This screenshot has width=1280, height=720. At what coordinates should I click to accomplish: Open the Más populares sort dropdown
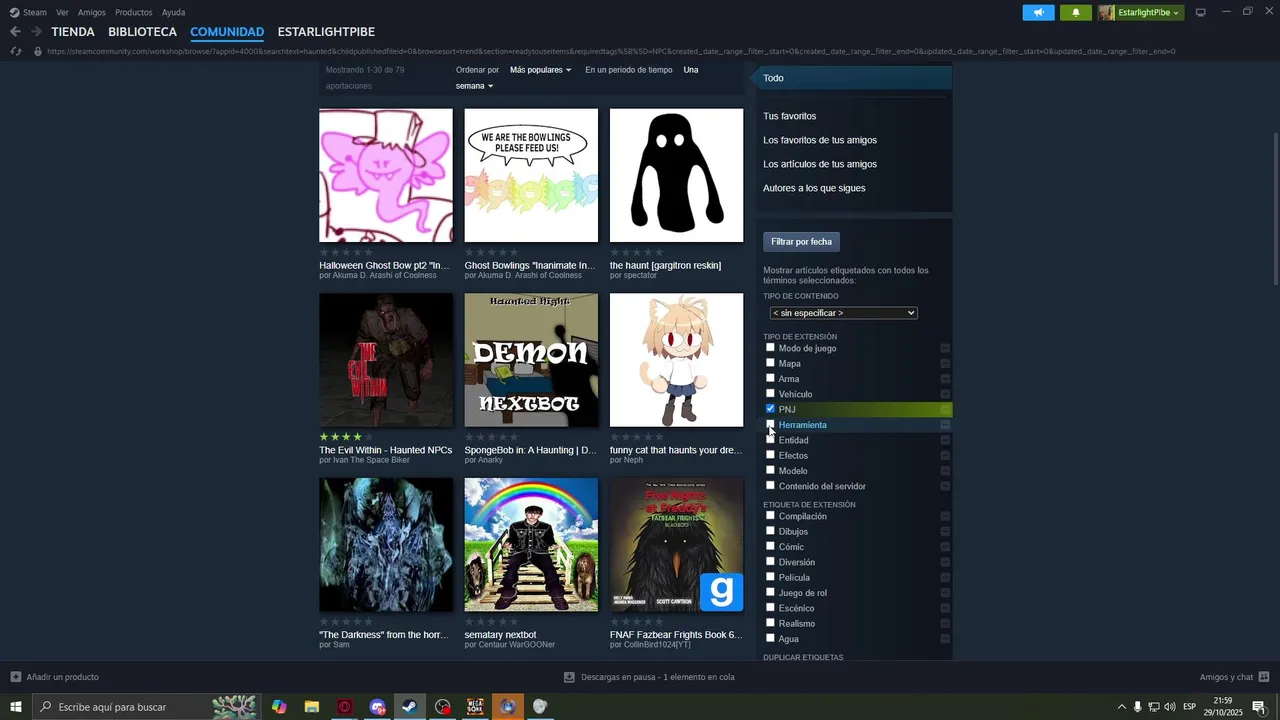[x=540, y=70]
